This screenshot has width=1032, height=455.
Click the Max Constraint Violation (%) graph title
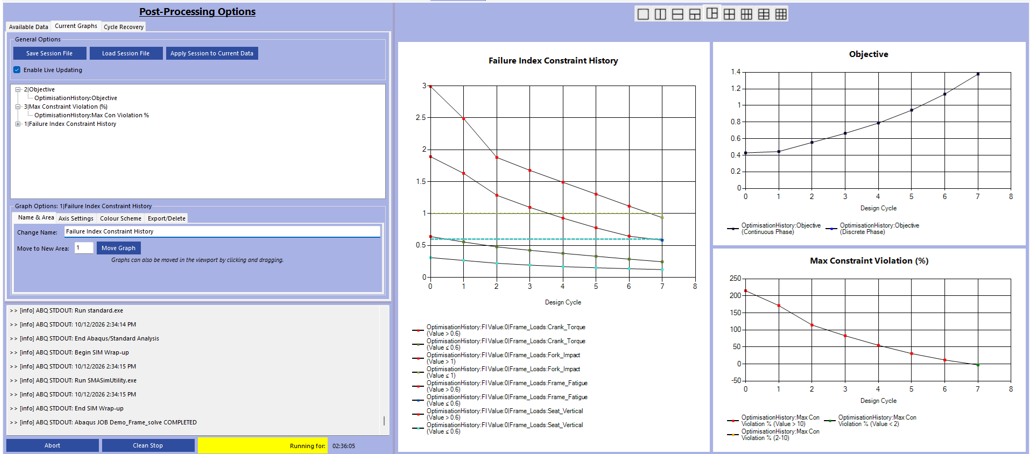coord(869,261)
